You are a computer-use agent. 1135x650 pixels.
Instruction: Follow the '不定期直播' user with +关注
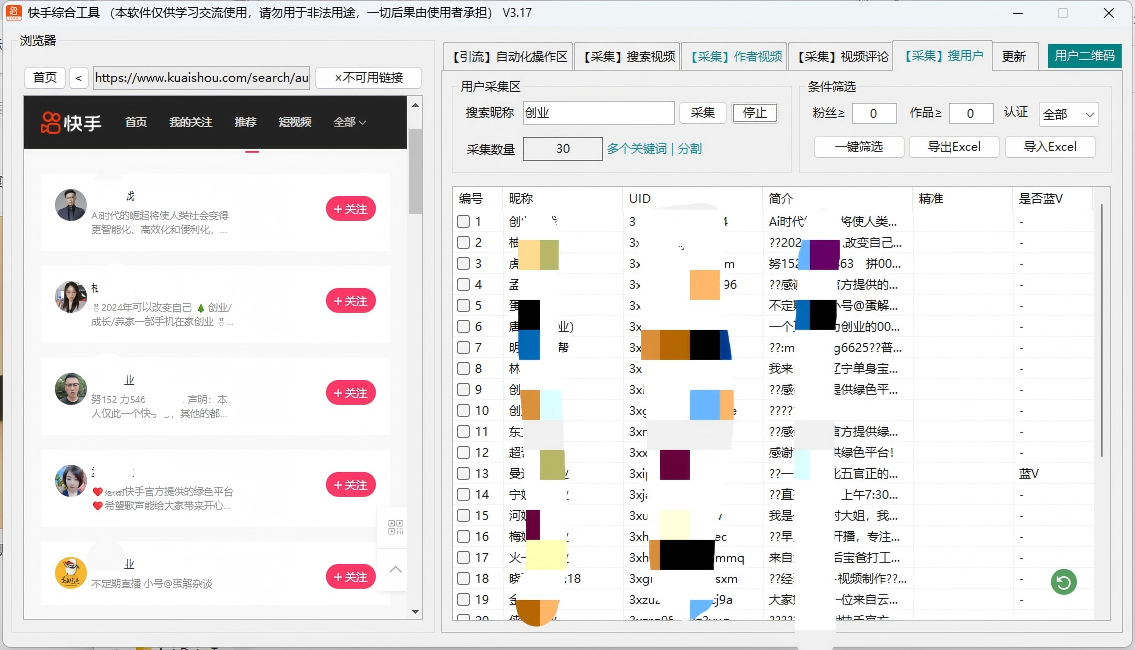[350, 576]
